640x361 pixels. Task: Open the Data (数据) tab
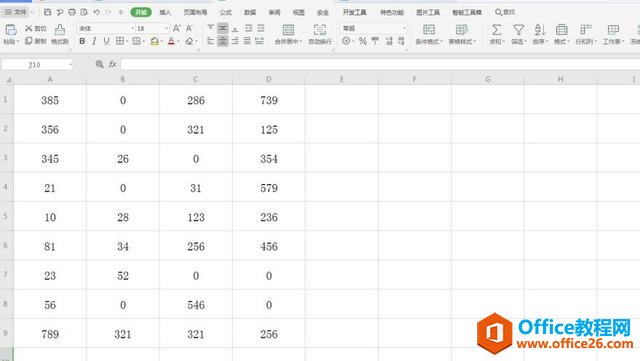point(250,12)
